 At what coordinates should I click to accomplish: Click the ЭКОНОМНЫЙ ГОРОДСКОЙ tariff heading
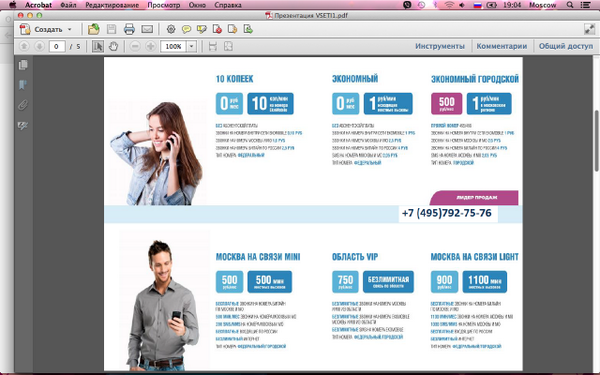[475, 79]
